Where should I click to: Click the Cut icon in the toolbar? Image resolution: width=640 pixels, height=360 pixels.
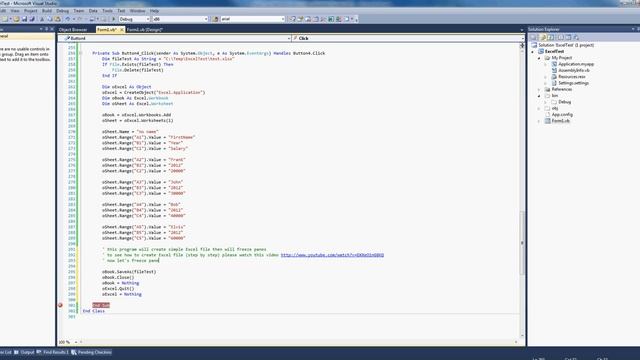pos(42,19)
